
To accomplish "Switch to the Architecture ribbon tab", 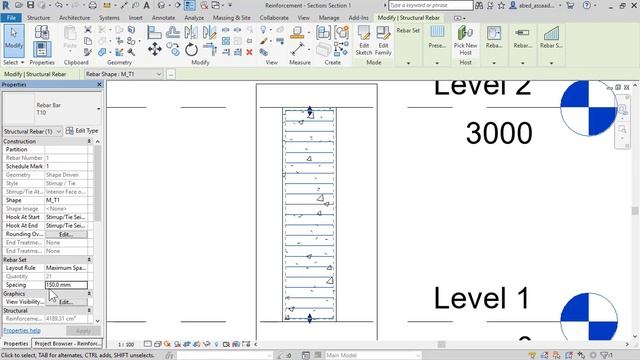I will coord(74,18).
